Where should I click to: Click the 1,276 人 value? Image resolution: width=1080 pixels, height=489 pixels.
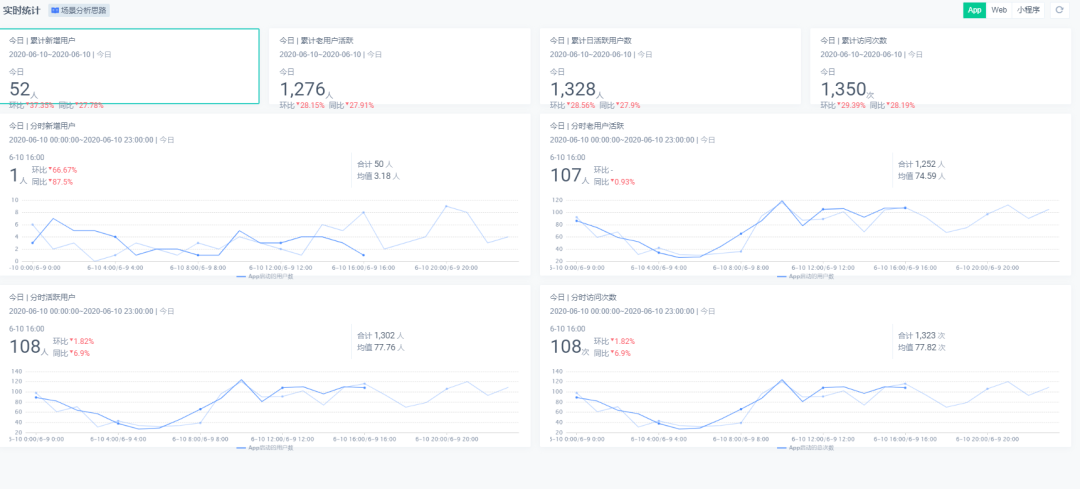click(307, 90)
